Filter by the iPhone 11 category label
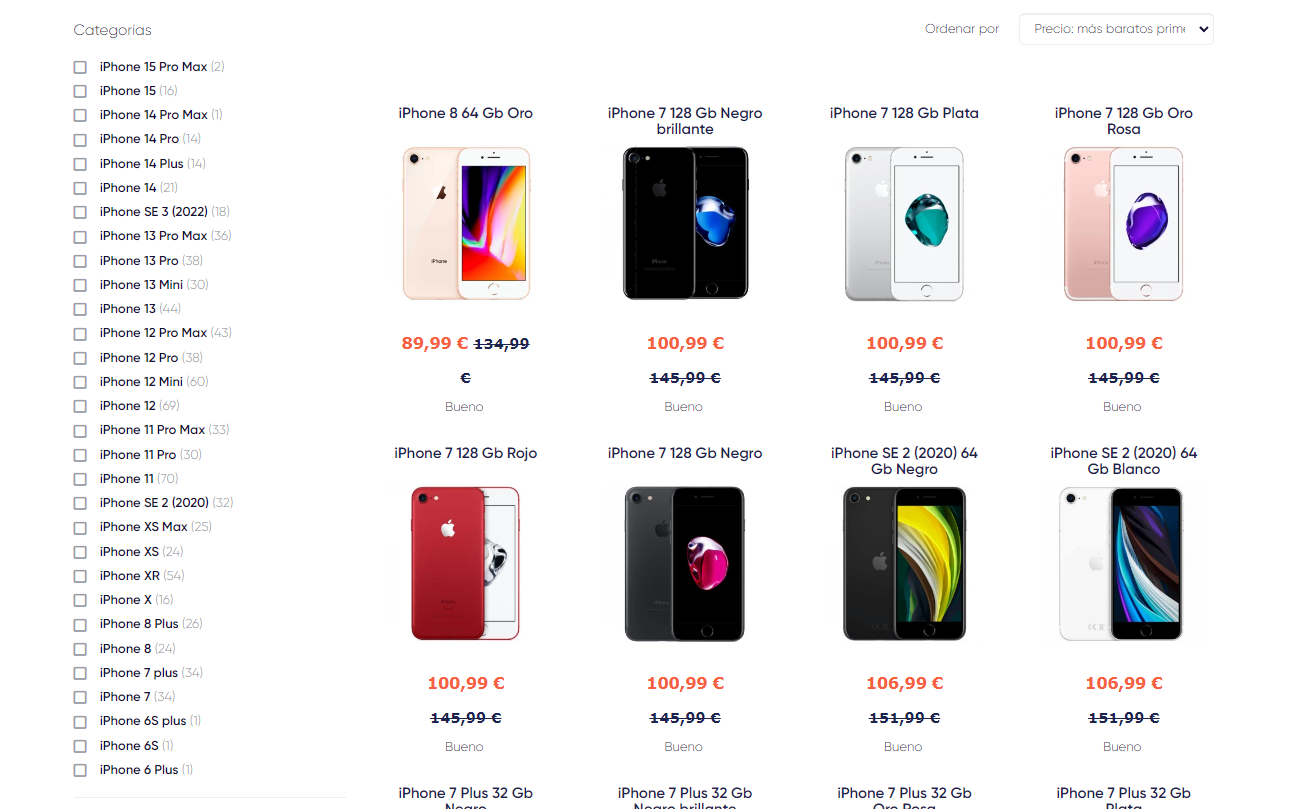Viewport: 1296px width, 809px height. 126,479
